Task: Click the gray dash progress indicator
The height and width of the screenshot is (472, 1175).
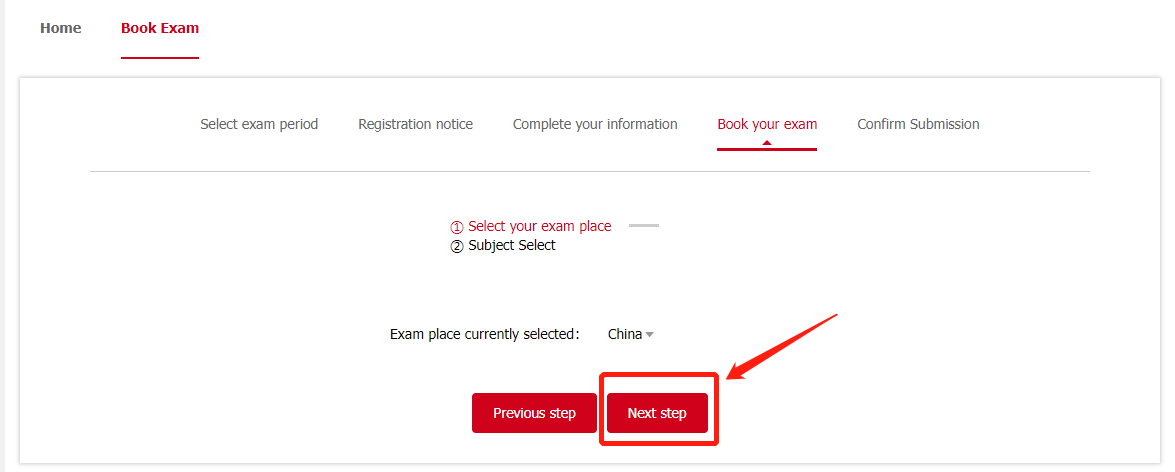Action: [x=643, y=226]
